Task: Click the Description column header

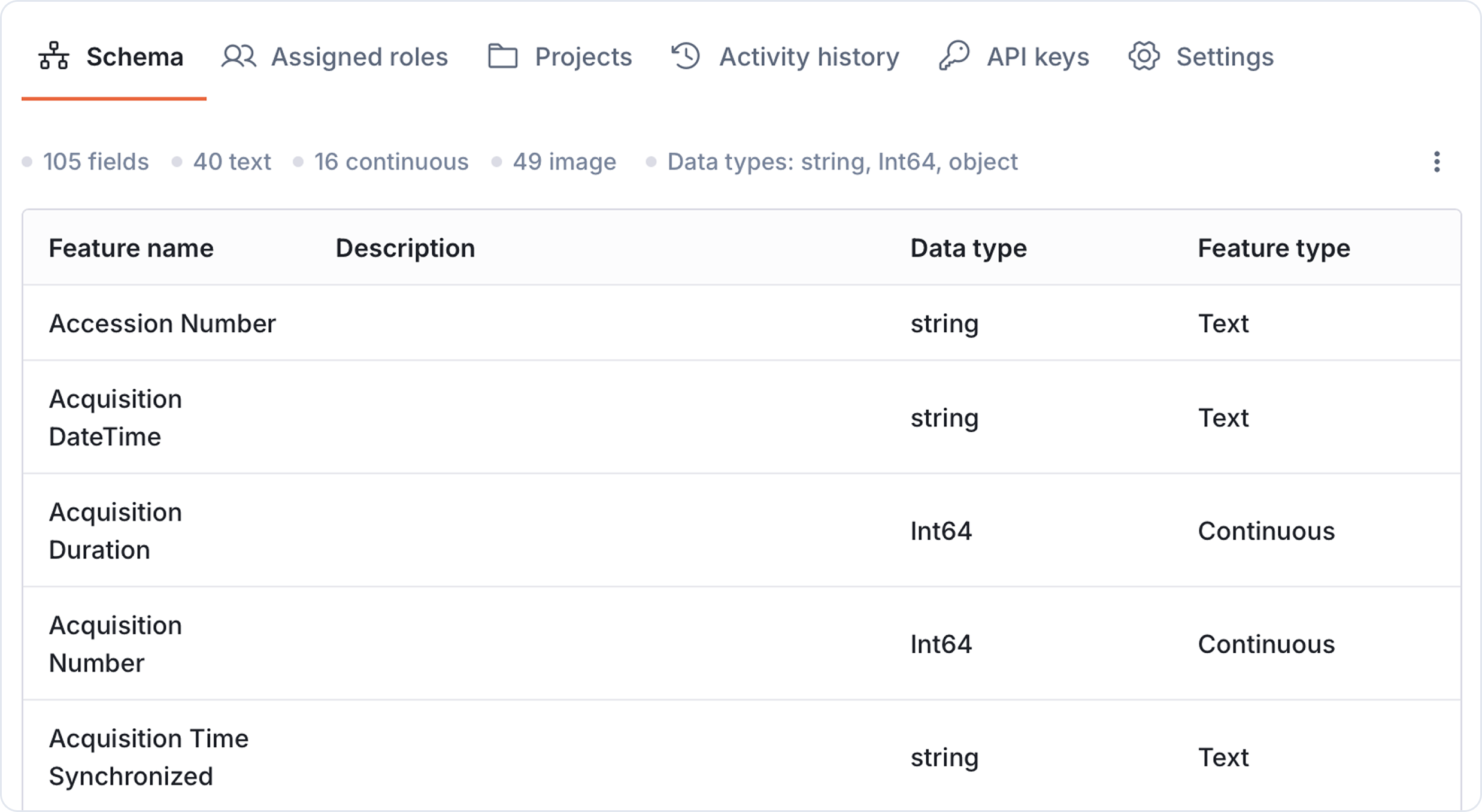Action: [x=405, y=248]
